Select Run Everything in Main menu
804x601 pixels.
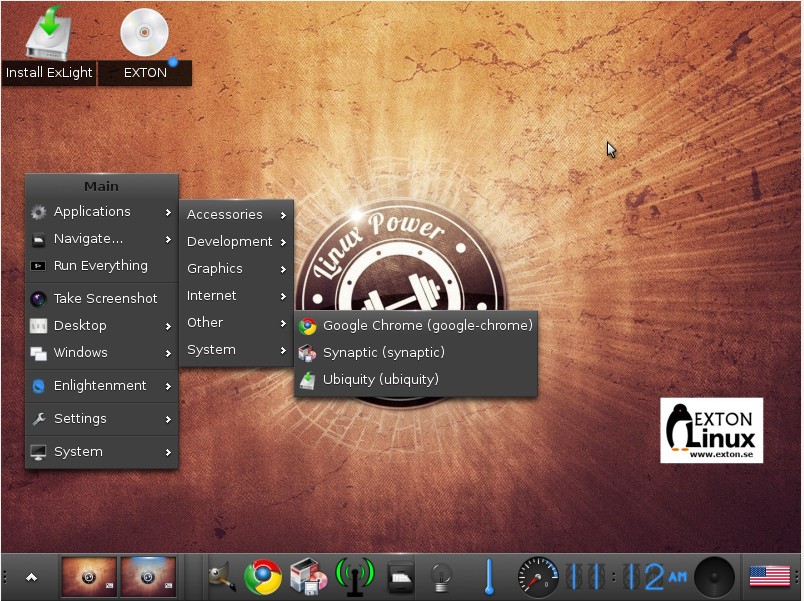(x=102, y=266)
